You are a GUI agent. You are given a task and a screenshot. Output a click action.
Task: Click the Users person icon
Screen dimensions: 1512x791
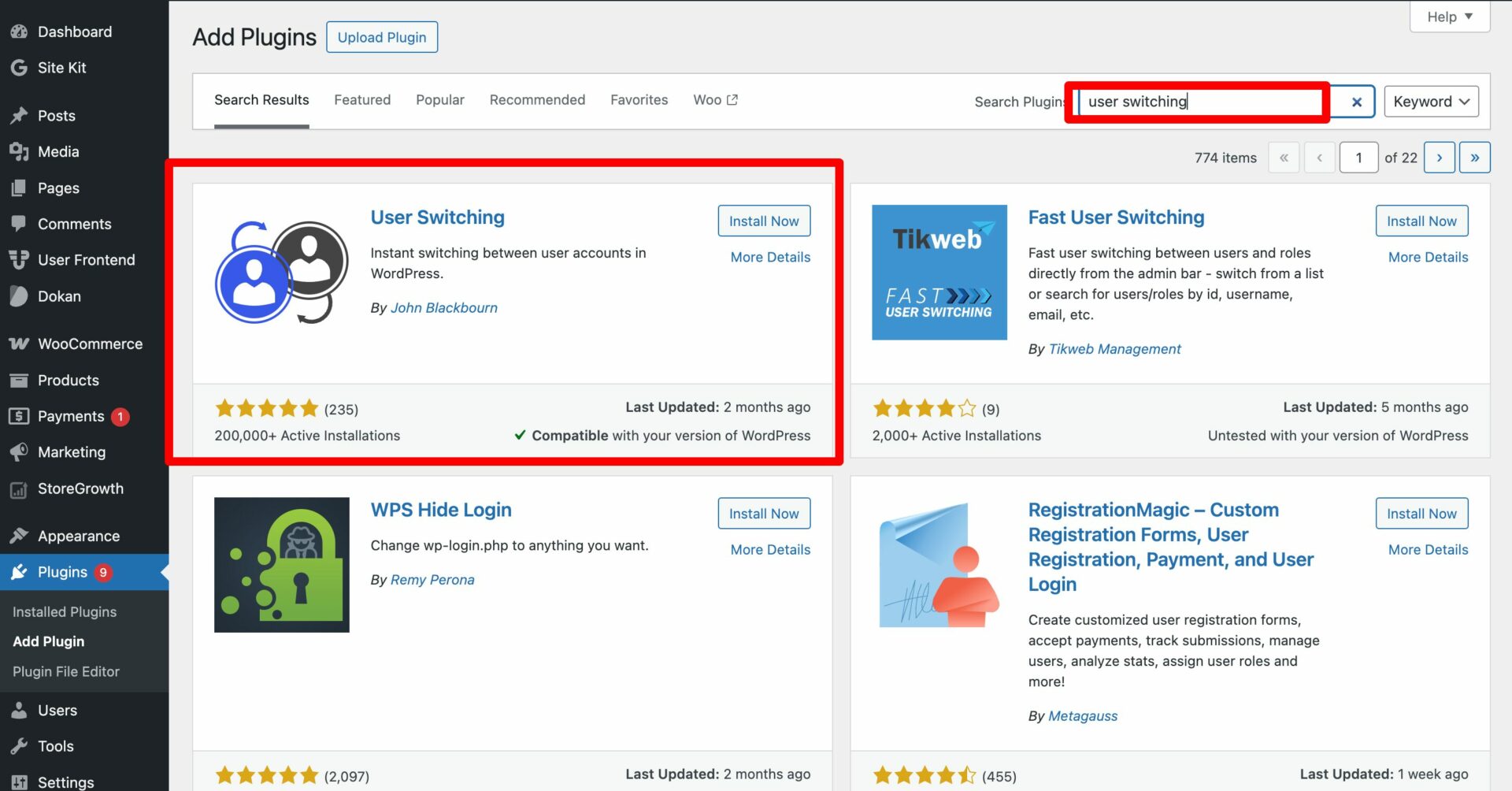coord(19,711)
